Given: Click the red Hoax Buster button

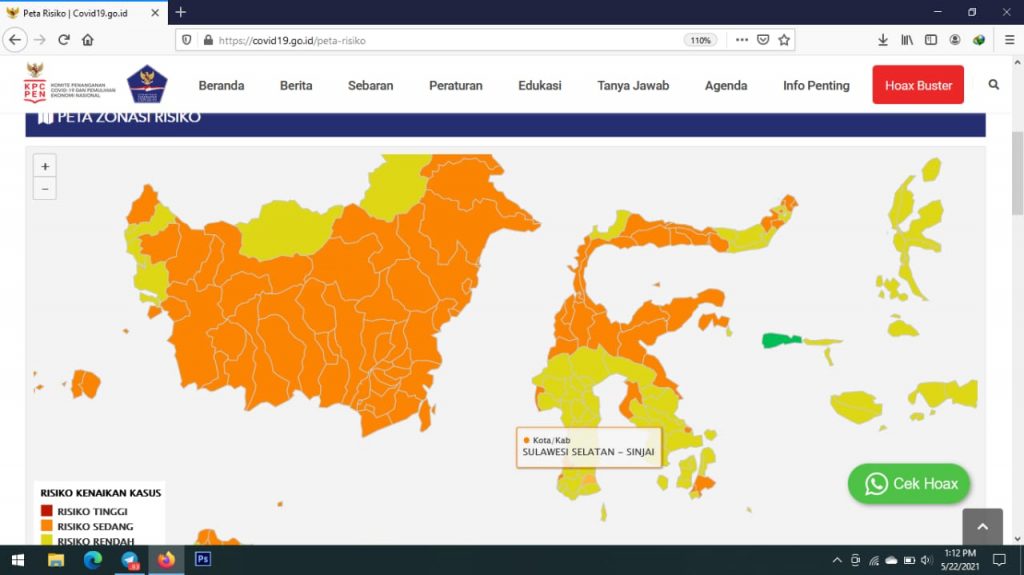Looking at the screenshot, I should click(918, 85).
